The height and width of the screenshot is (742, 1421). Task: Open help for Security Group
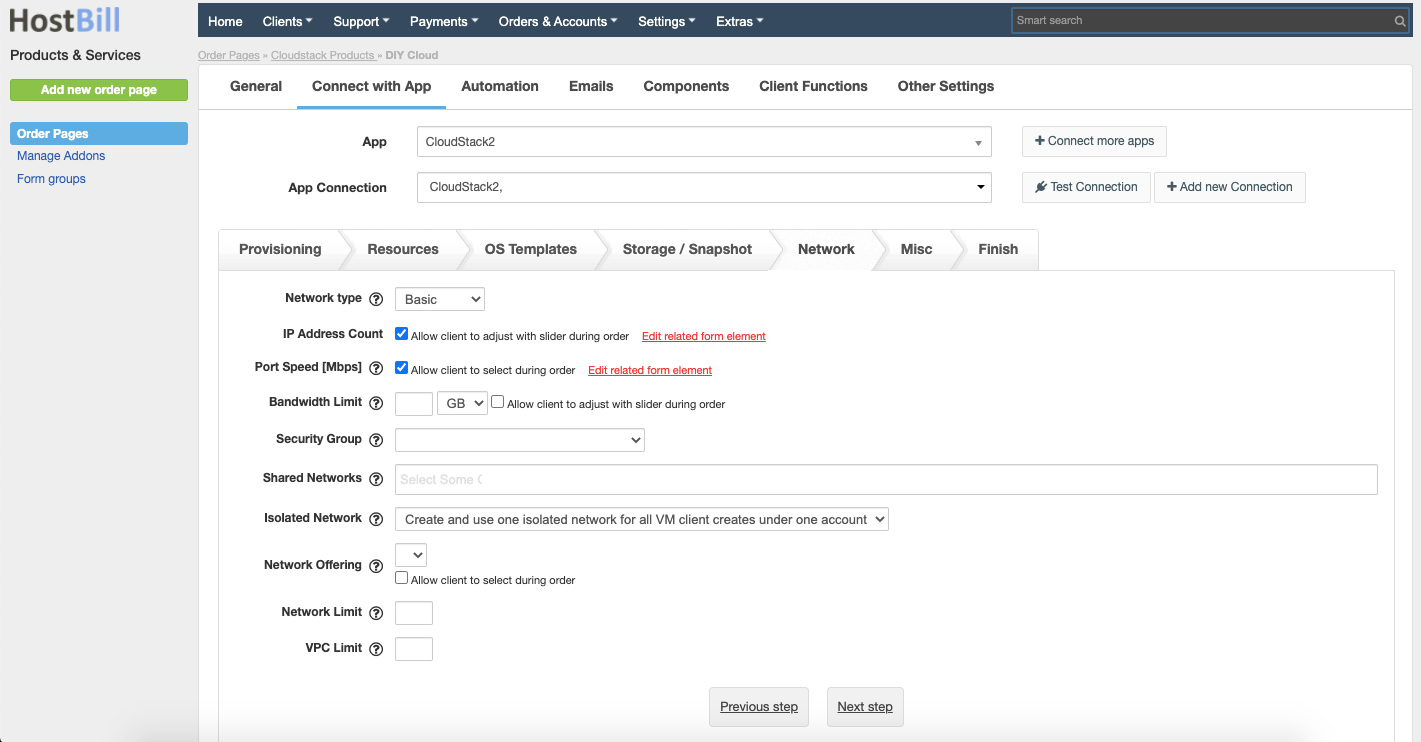pos(376,439)
